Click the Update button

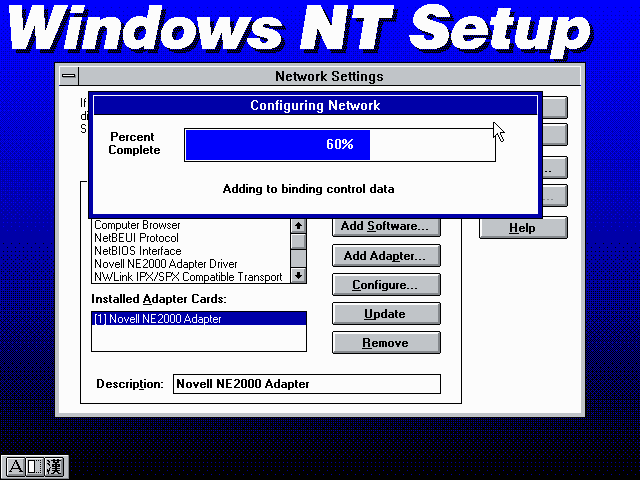pos(386,314)
